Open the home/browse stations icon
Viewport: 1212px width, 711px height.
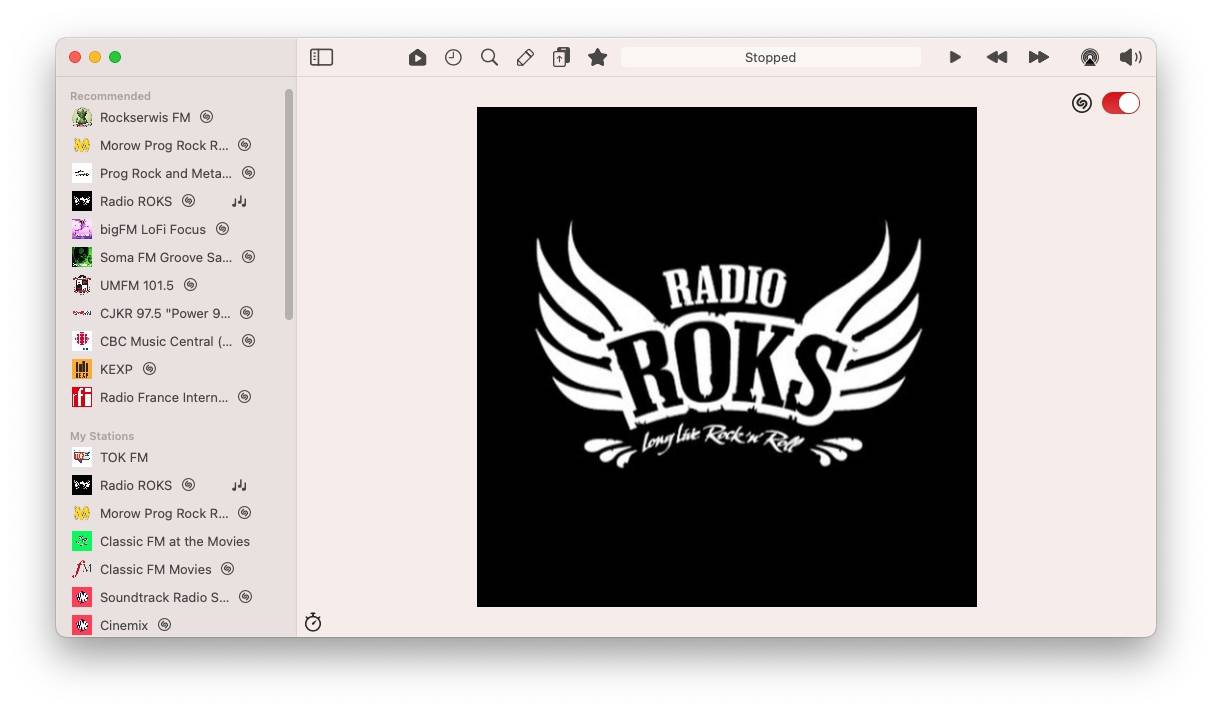(x=418, y=58)
